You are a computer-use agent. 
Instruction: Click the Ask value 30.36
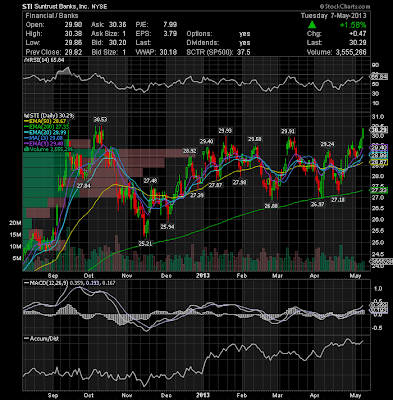(x=119, y=25)
